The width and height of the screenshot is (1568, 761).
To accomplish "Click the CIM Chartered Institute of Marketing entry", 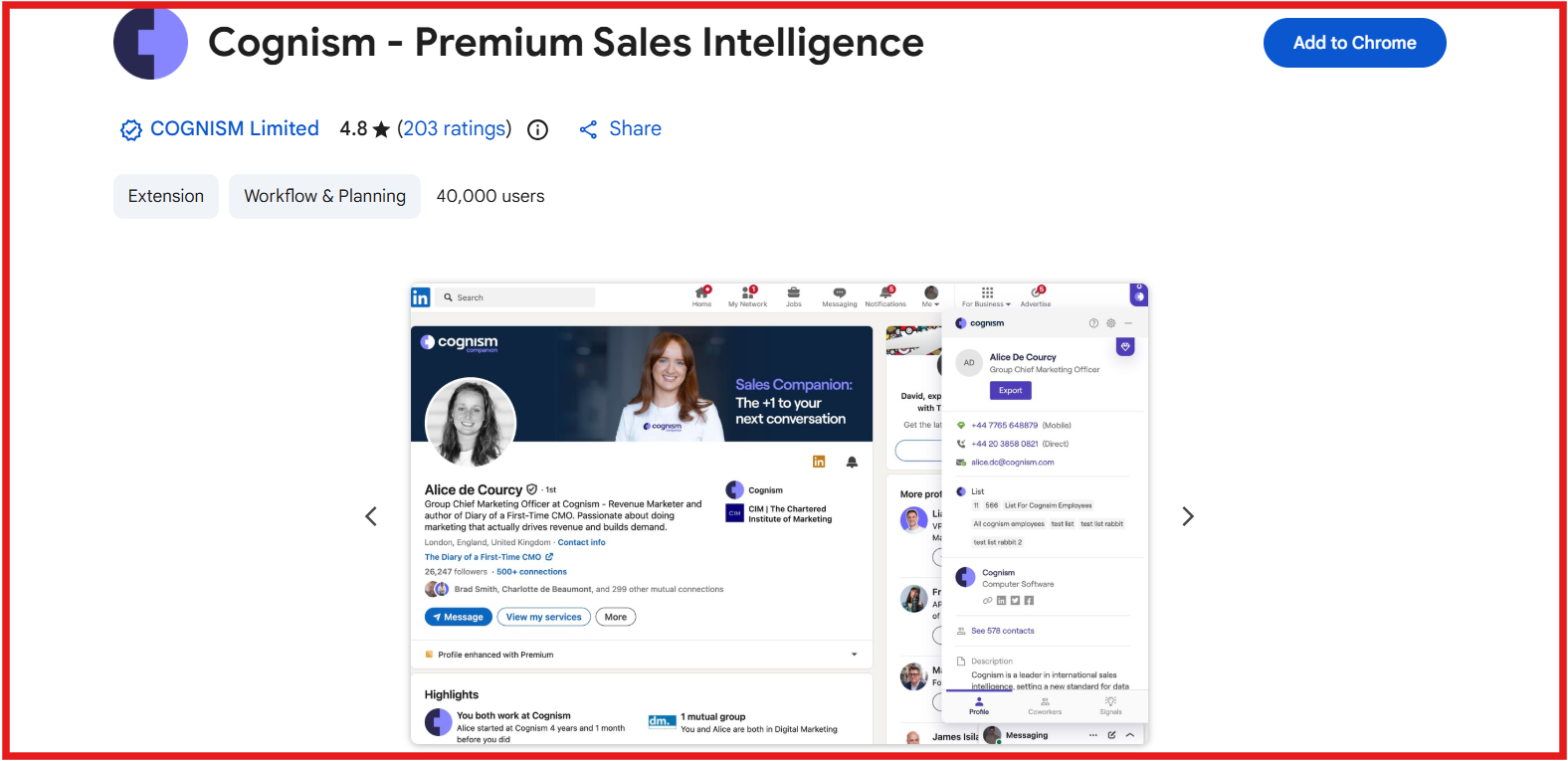I will (x=779, y=514).
